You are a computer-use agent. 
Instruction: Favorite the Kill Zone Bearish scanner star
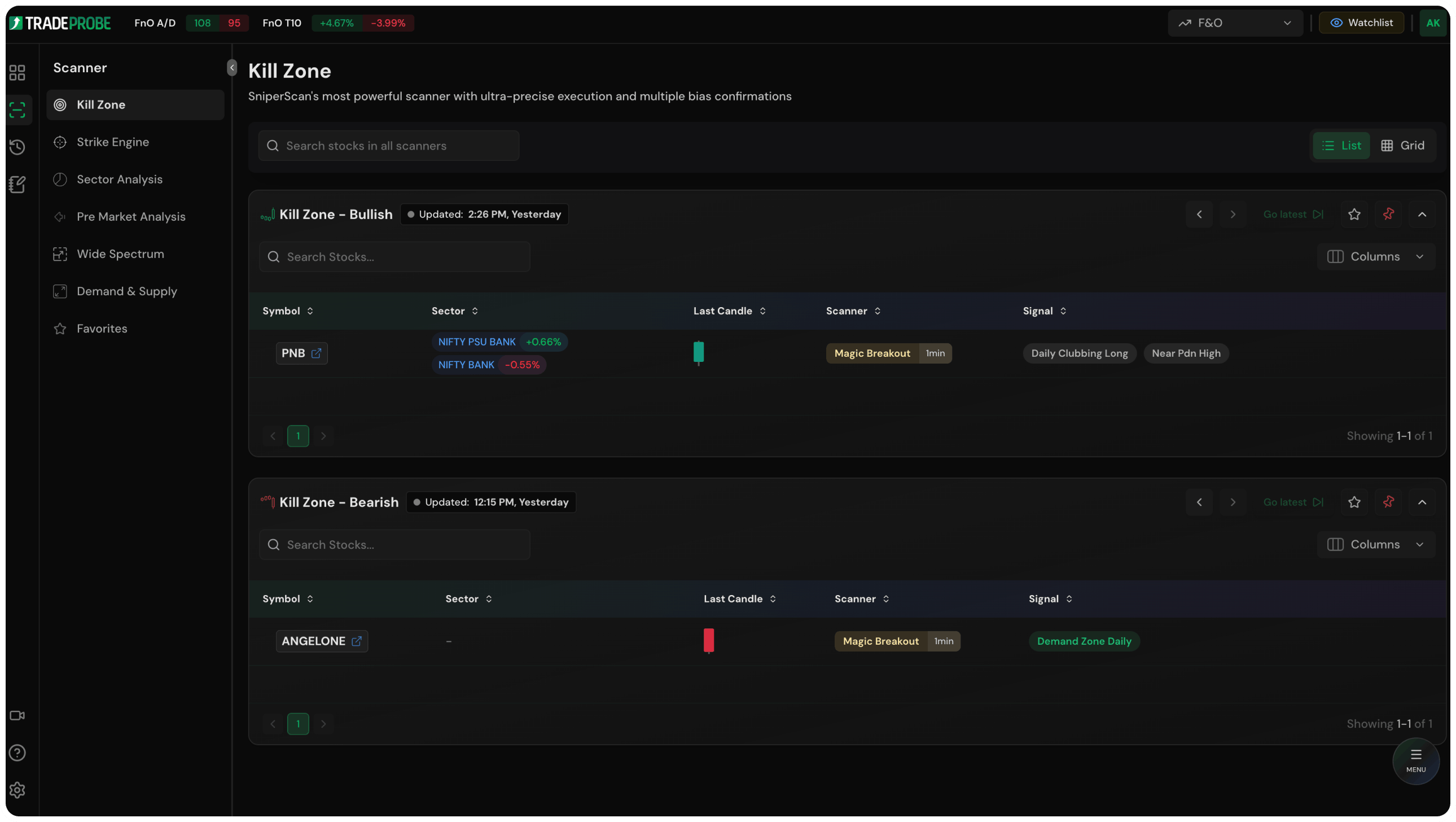[1354, 502]
